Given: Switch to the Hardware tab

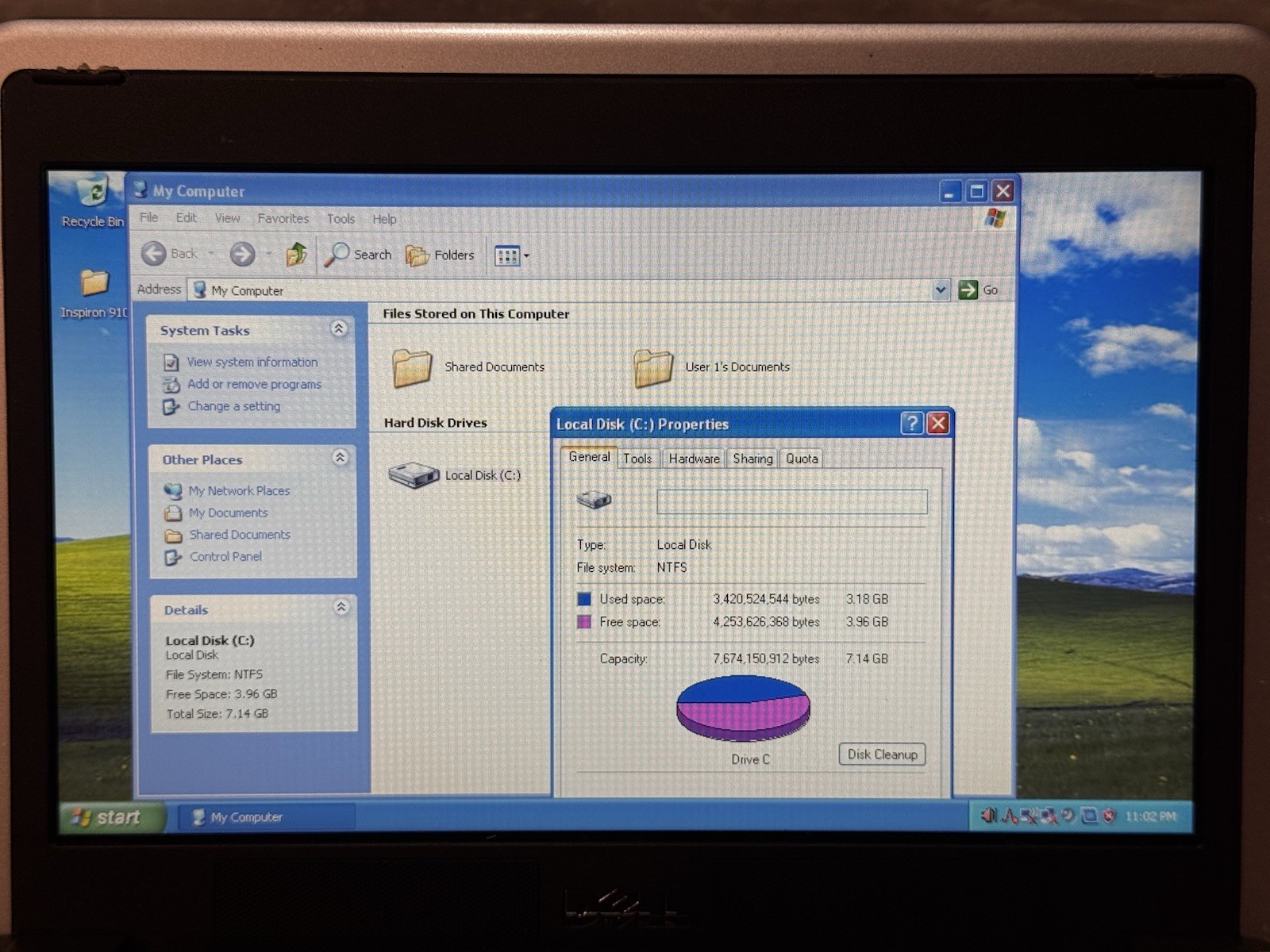Looking at the screenshot, I should click(x=694, y=459).
